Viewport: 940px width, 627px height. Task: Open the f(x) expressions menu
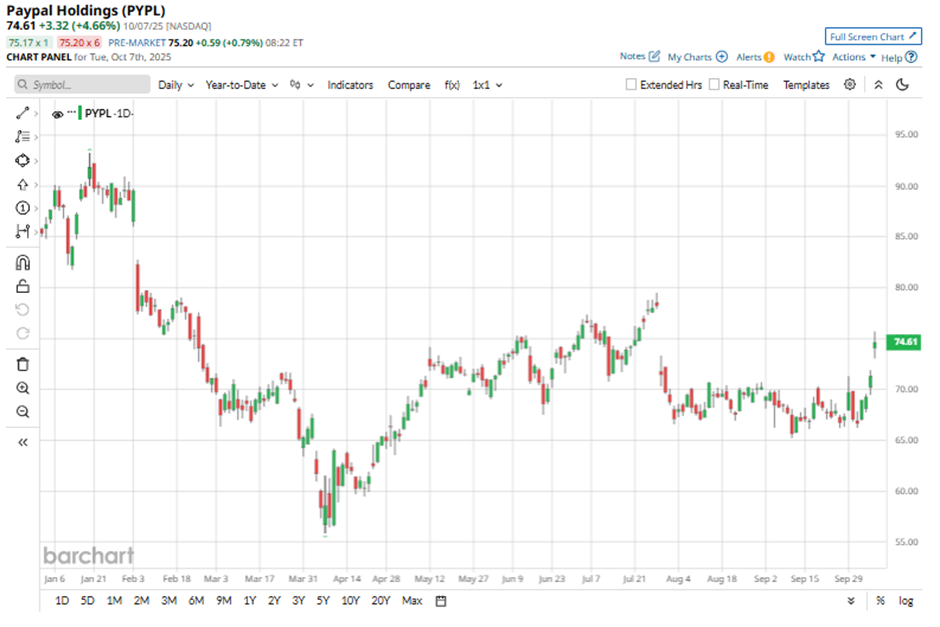tap(452, 85)
